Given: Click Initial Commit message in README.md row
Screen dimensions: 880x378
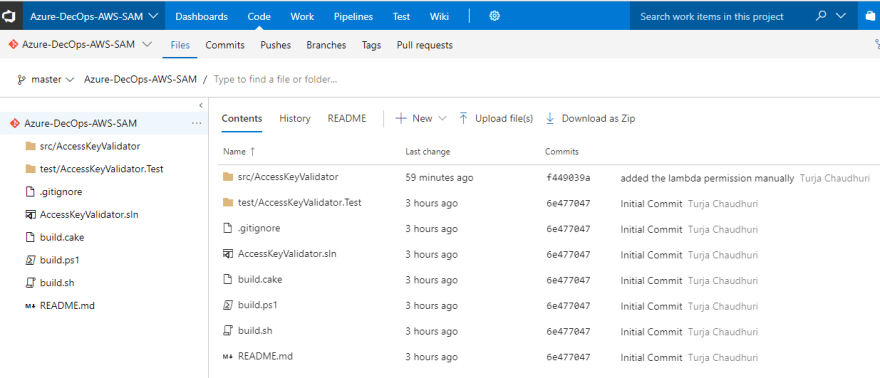Looking at the screenshot, I should click(652, 357).
